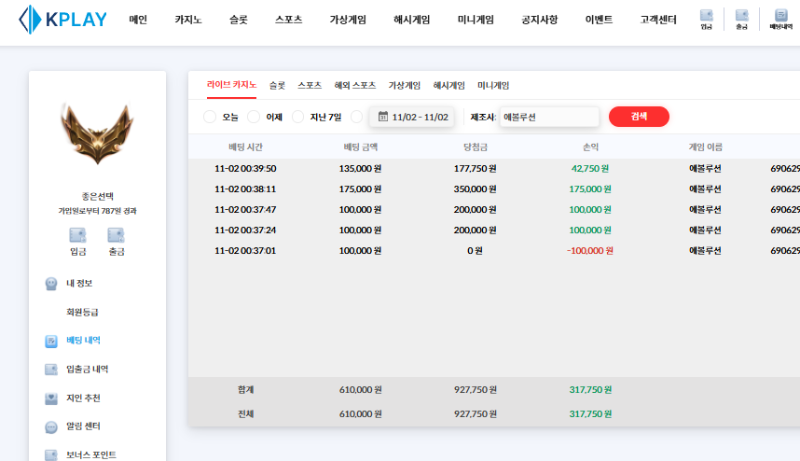The height and width of the screenshot is (461, 800).
Task: Select the custom date range radio button
Action: (x=357, y=117)
